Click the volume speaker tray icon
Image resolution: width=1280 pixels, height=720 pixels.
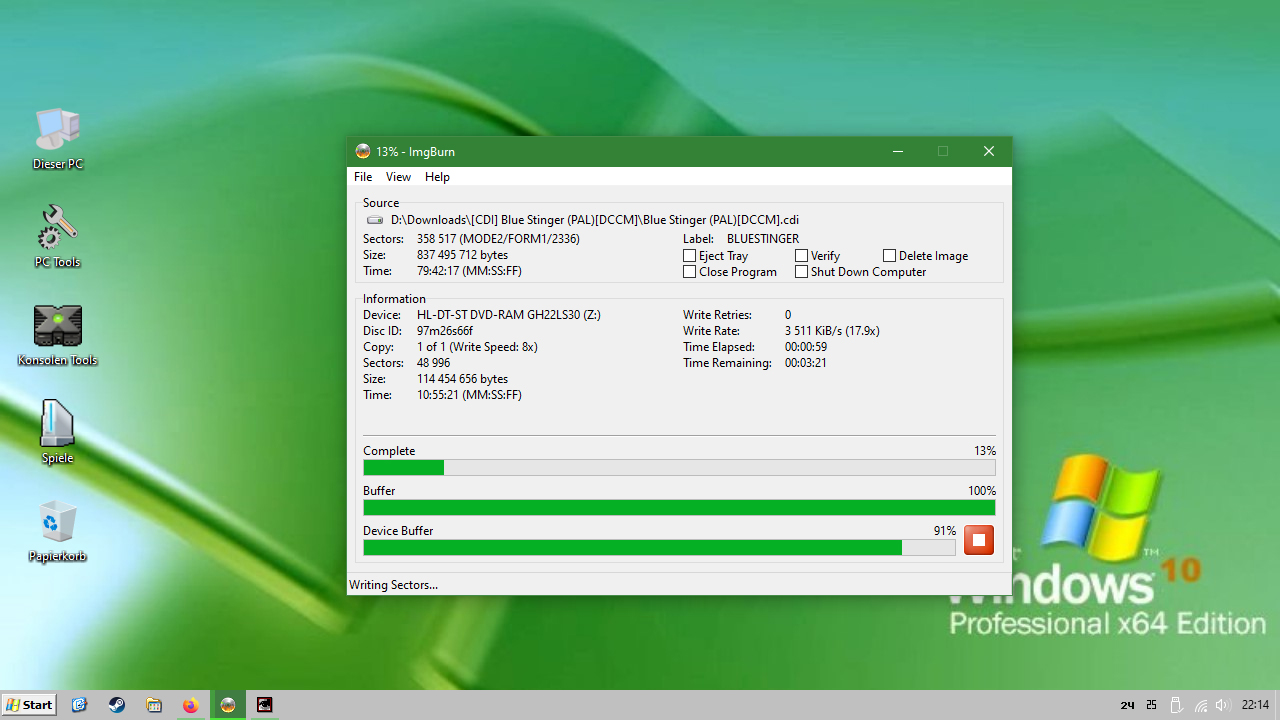pyautogui.click(x=1222, y=705)
